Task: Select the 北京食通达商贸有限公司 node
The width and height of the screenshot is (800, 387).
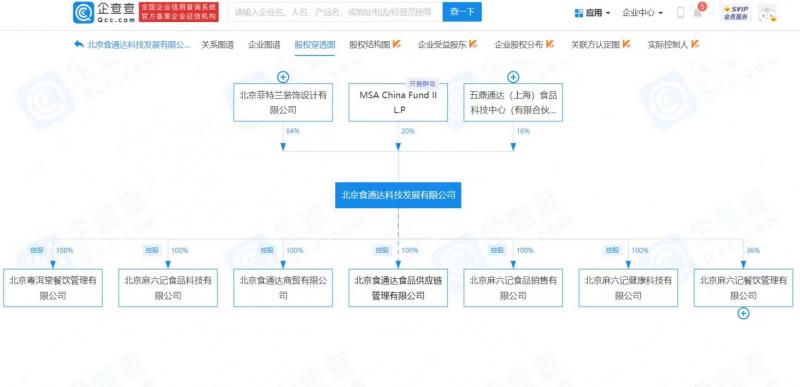Action: tap(283, 288)
